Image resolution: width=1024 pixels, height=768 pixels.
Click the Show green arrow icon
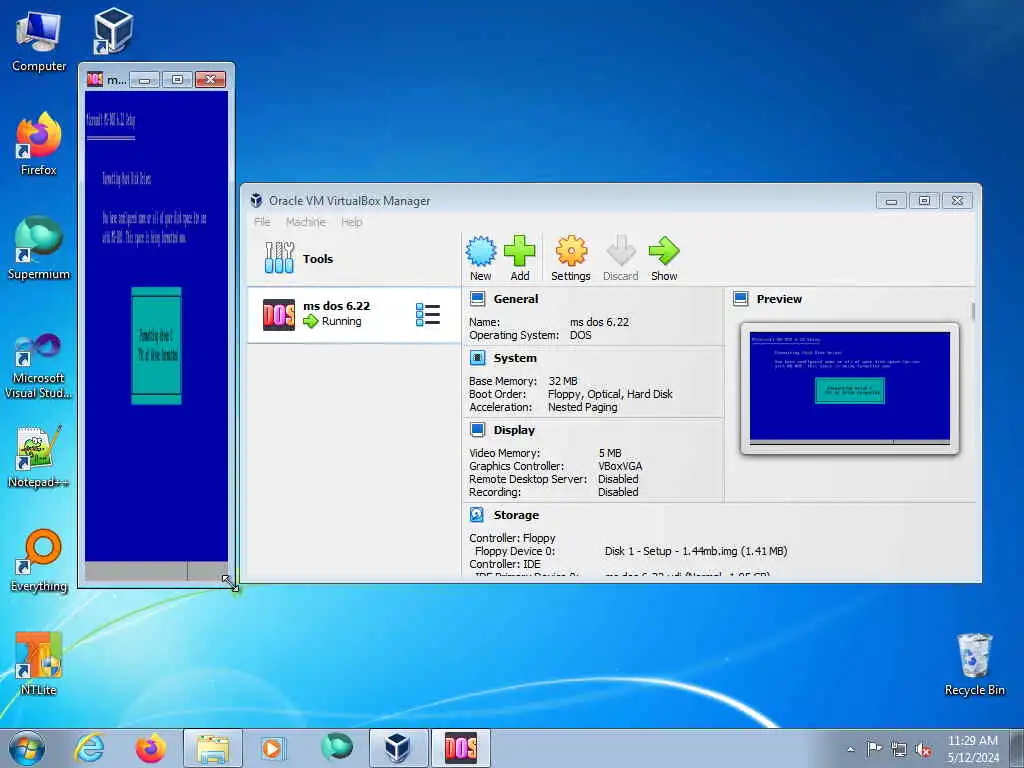tap(664, 251)
